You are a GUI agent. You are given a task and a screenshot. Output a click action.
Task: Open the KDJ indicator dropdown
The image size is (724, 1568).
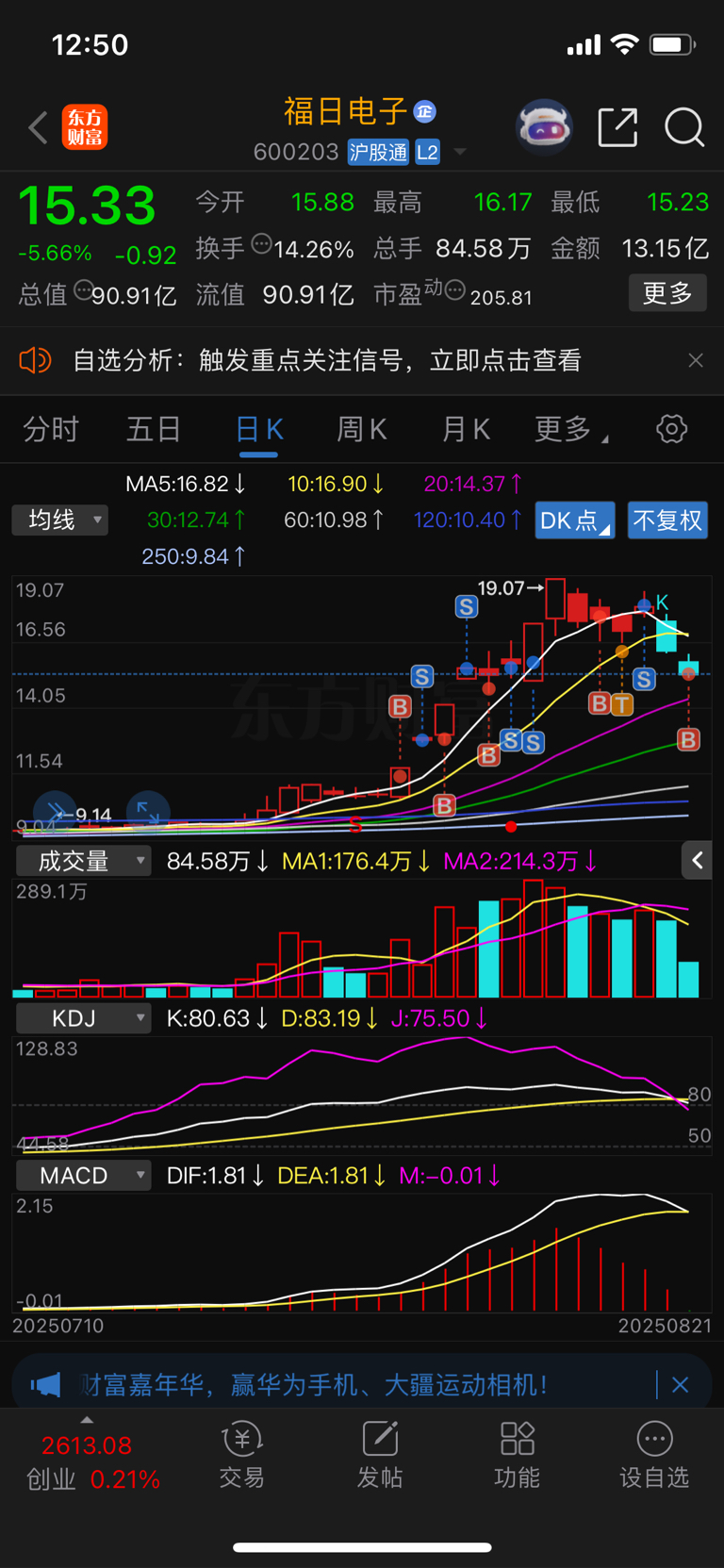84,1018
